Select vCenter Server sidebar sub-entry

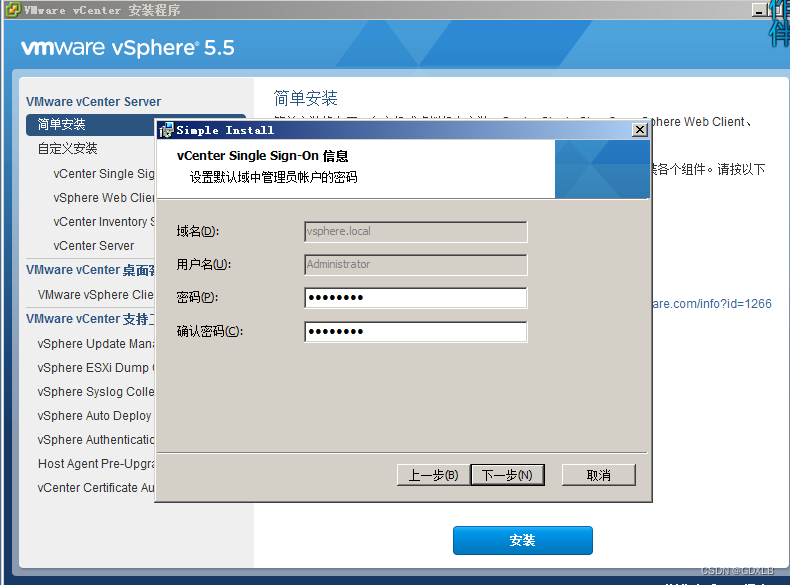[94, 246]
